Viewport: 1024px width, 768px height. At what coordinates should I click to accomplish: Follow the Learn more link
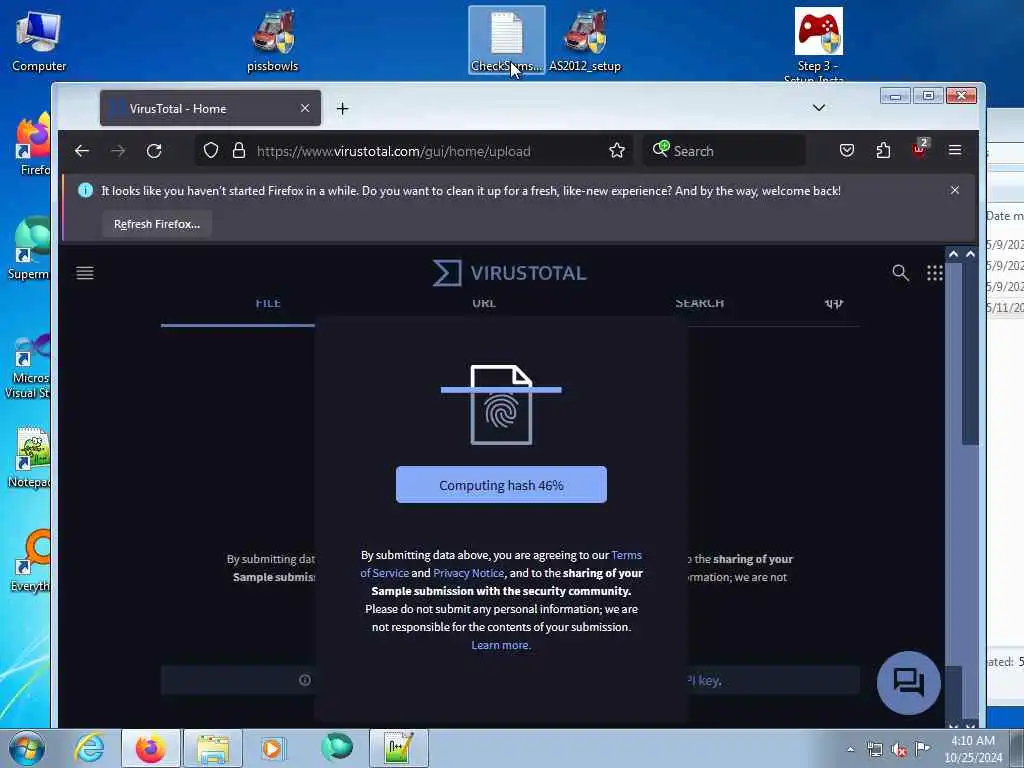[501, 645]
